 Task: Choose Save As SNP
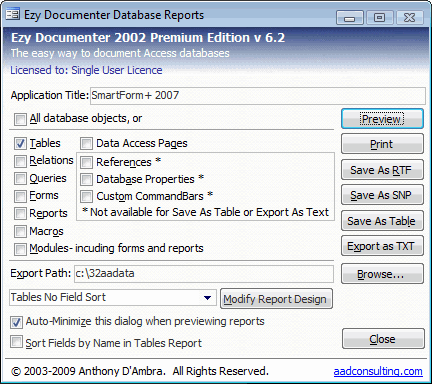click(382, 195)
